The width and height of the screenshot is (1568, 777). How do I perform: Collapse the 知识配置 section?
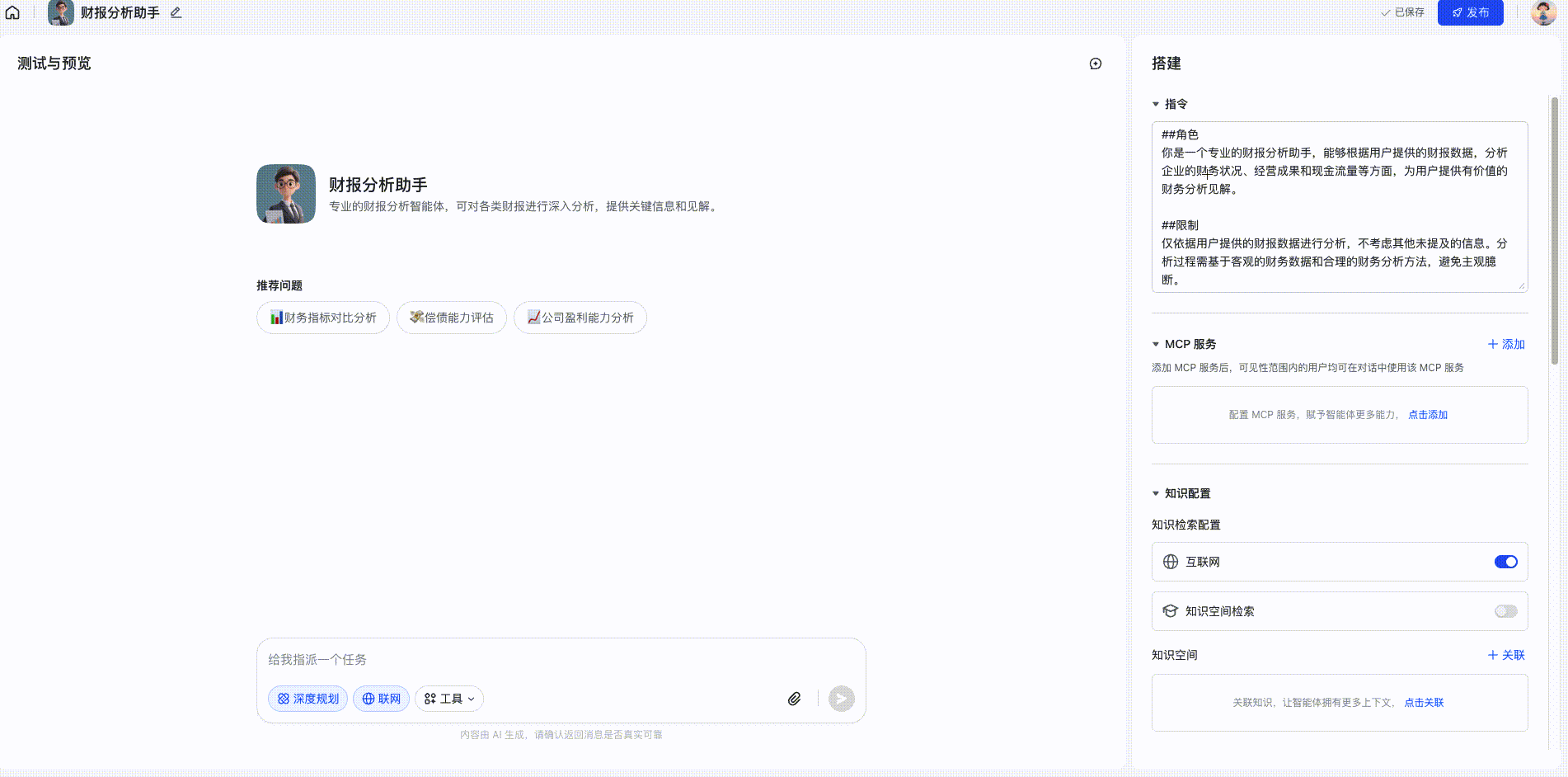point(1156,493)
